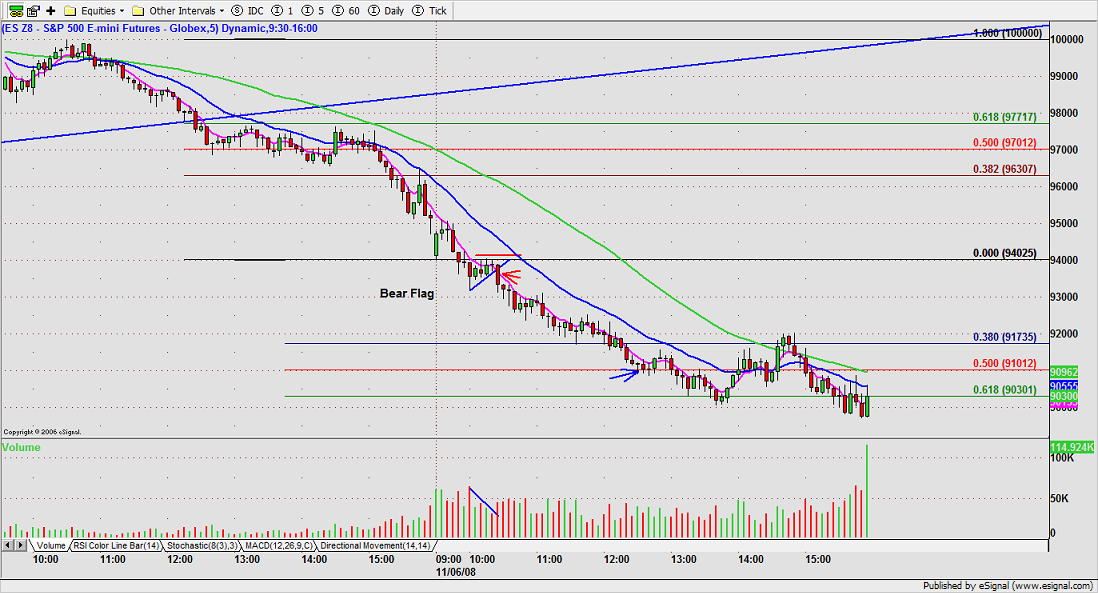The height and width of the screenshot is (593, 1098).
Task: Click the red arrow marker near Bear Flag
Action: pyautogui.click(x=511, y=277)
